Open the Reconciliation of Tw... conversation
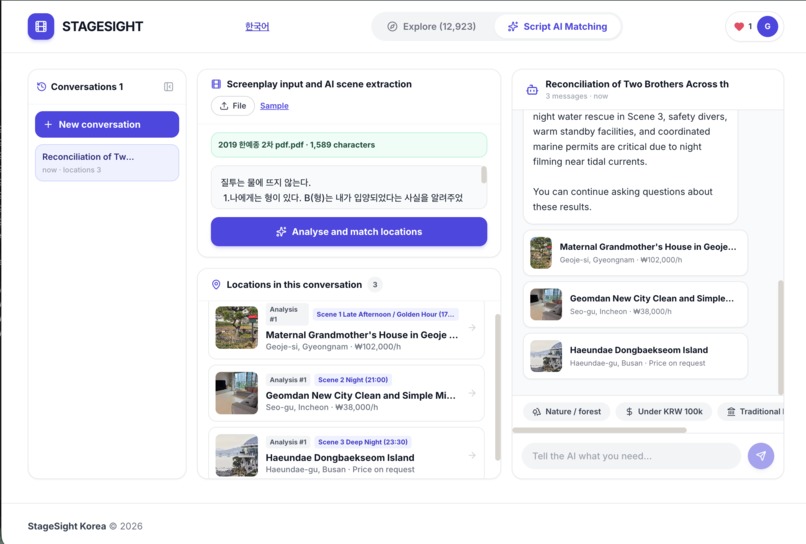 click(107, 162)
